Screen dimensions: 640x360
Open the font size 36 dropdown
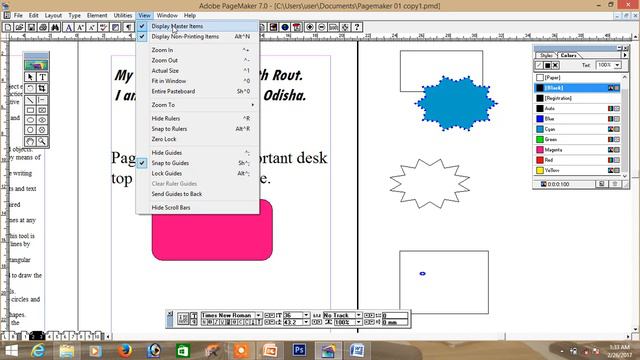pyautogui.click(x=306, y=315)
